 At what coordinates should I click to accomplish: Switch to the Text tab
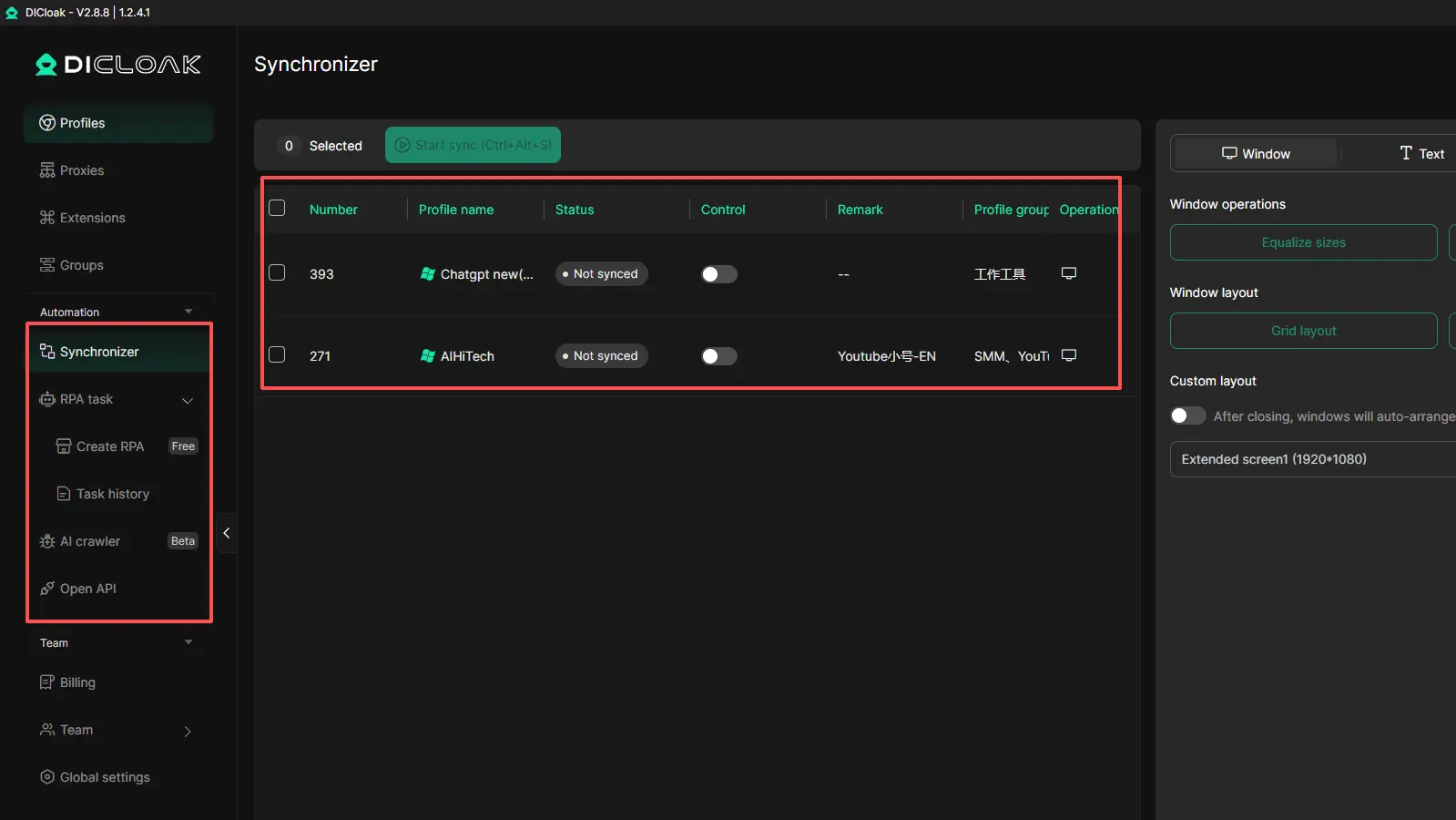(x=1420, y=154)
